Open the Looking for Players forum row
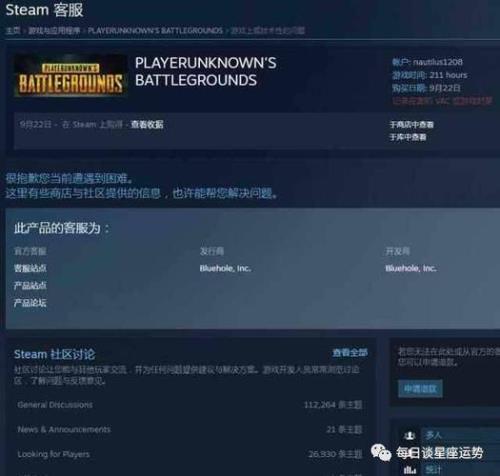Screen dimensions: 500x476 click(x=190, y=454)
